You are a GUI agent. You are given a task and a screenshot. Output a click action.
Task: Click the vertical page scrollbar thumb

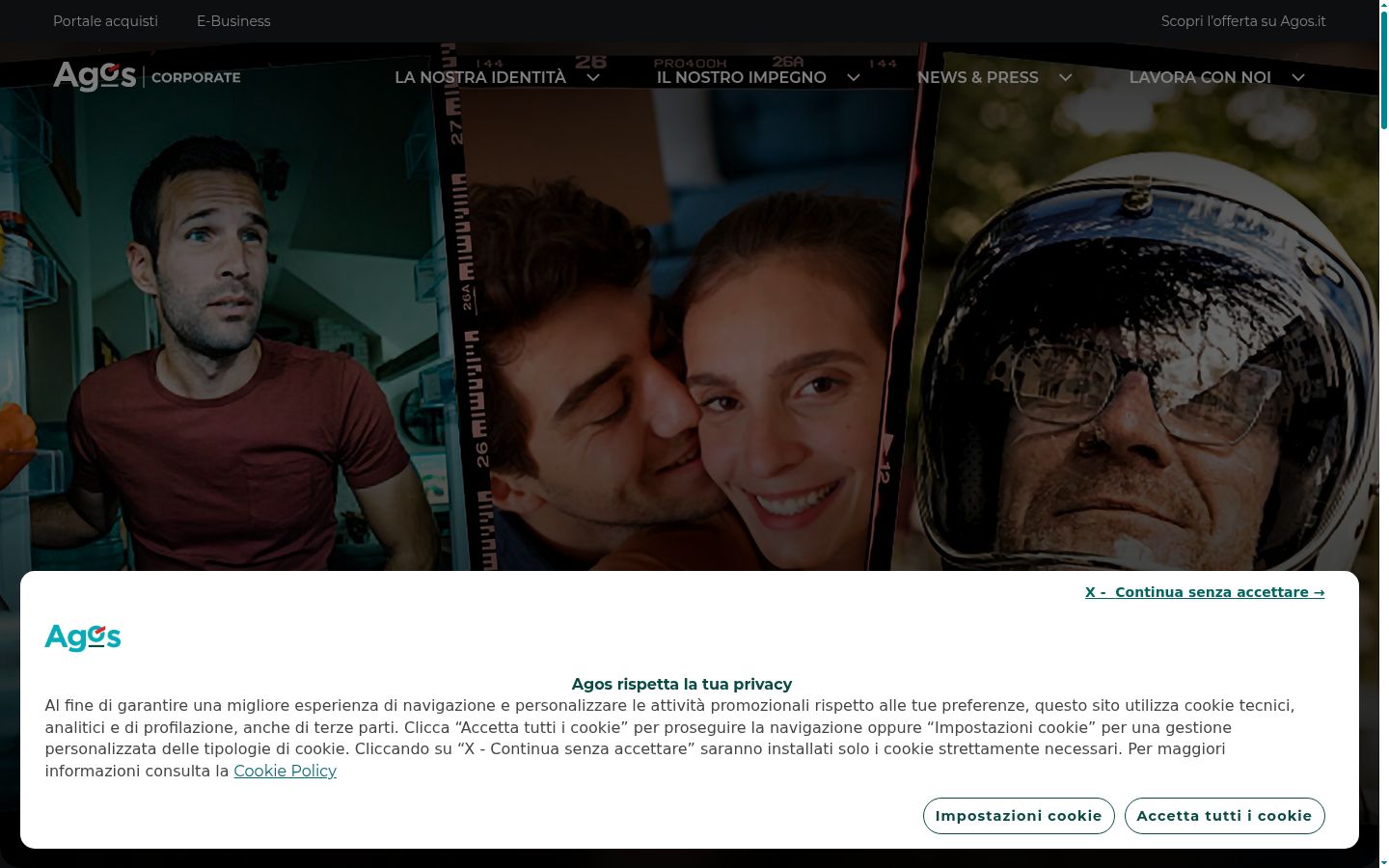coord(1384,69)
